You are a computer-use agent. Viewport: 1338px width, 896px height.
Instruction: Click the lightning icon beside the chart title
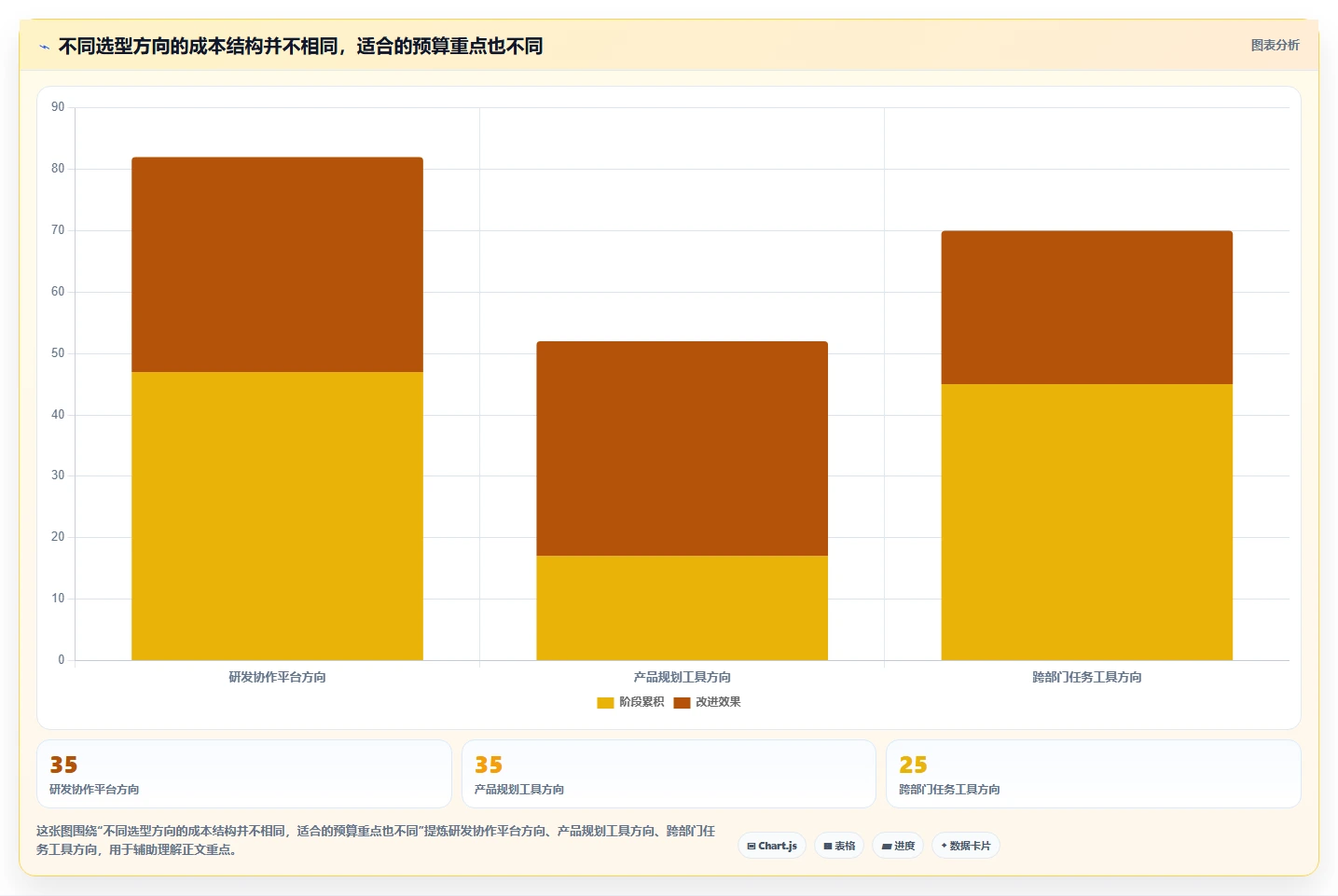pyautogui.click(x=44, y=47)
